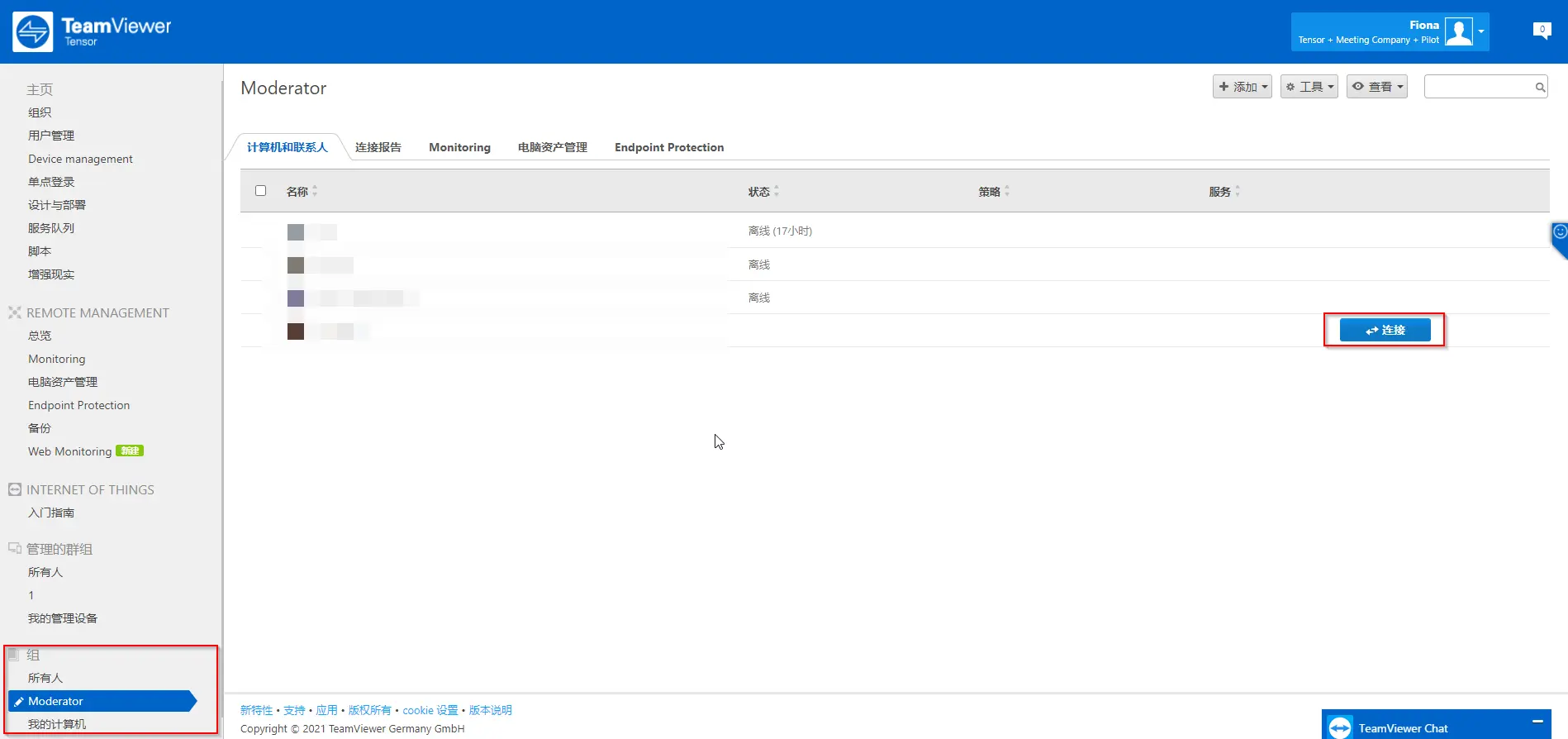Open 所有人 under 组
1568x739 pixels.
pyautogui.click(x=45, y=678)
